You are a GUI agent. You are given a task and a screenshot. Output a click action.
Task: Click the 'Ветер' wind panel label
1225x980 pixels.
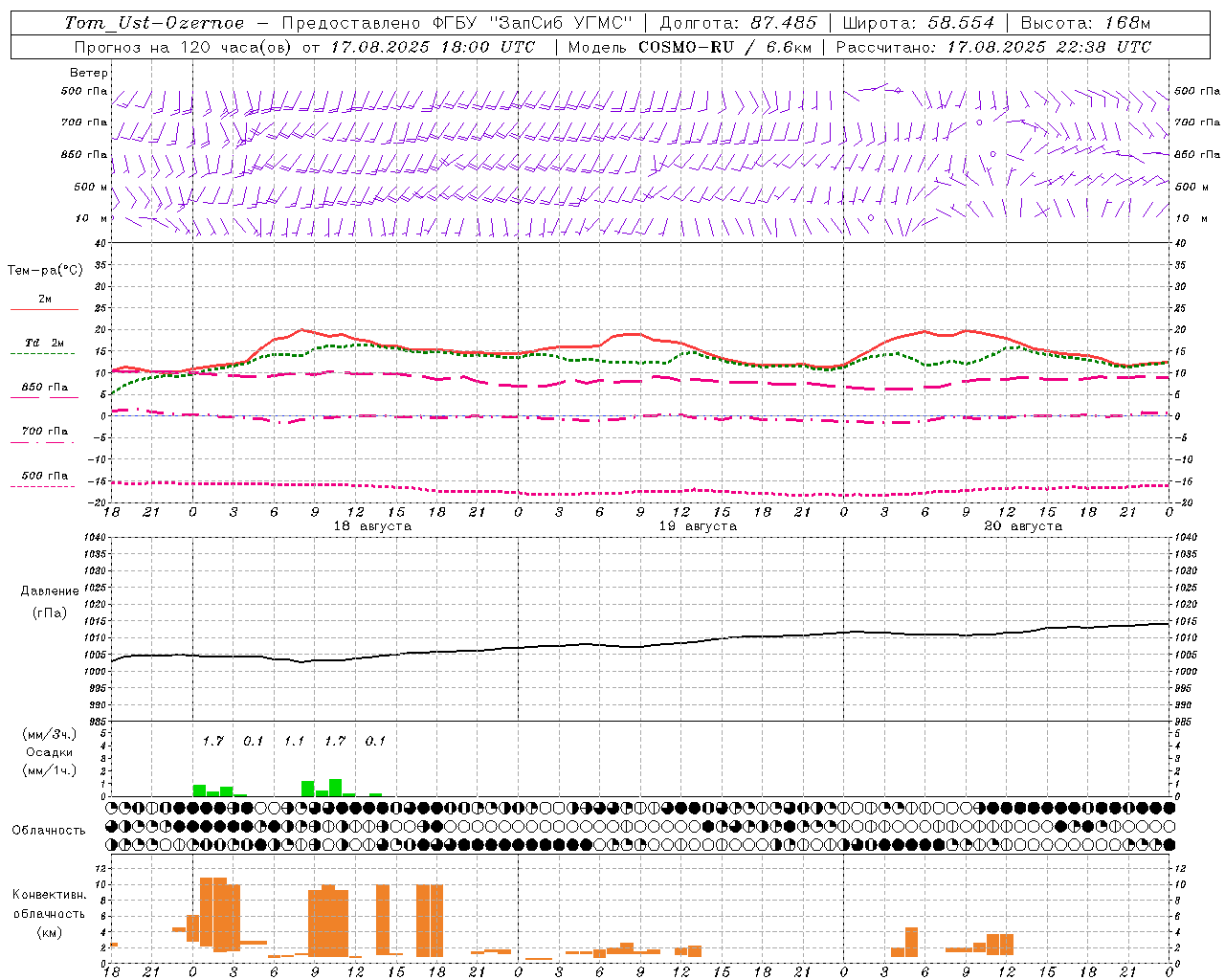coord(89,73)
